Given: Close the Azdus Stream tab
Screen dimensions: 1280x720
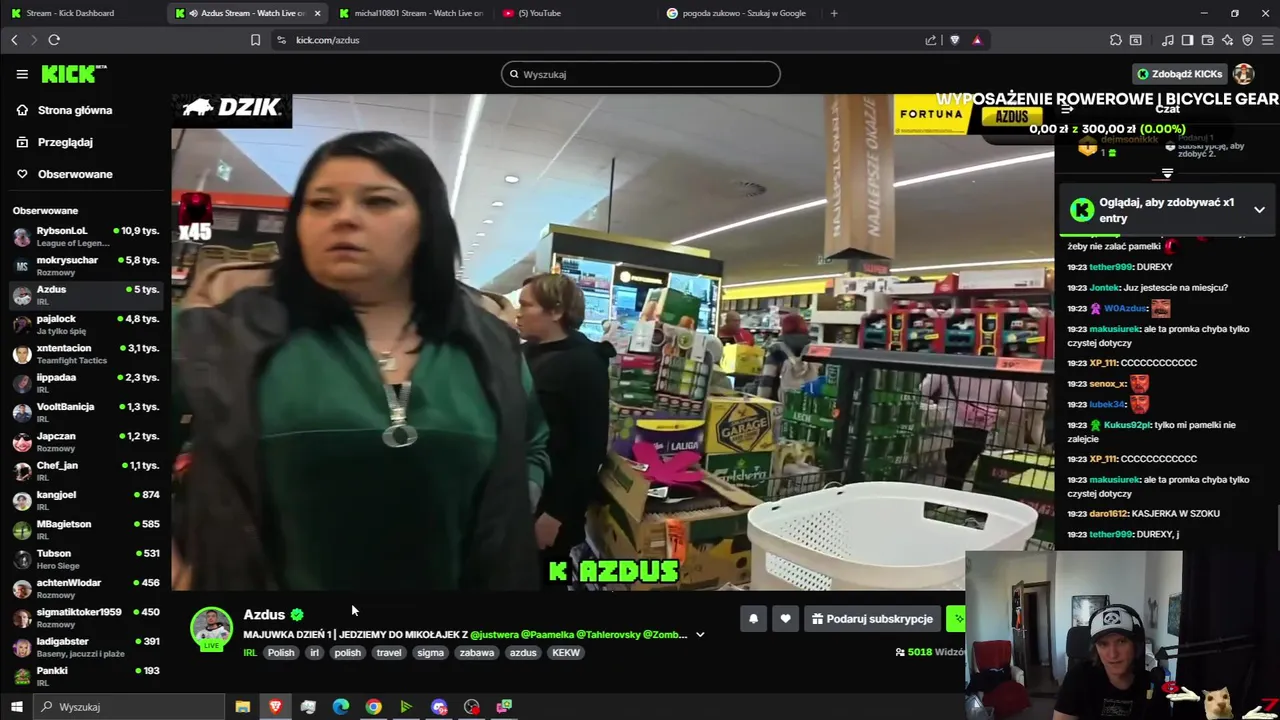Looking at the screenshot, I should point(317,13).
